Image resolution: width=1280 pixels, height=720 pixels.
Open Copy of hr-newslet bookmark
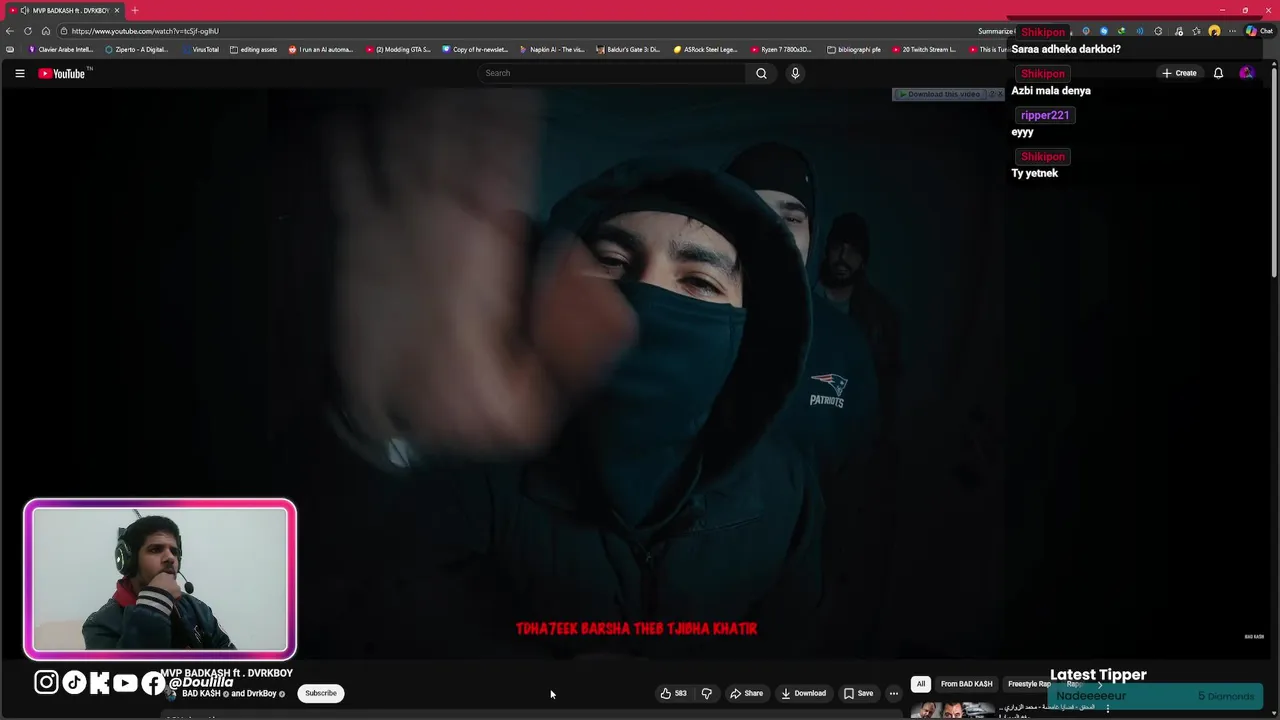(x=475, y=49)
